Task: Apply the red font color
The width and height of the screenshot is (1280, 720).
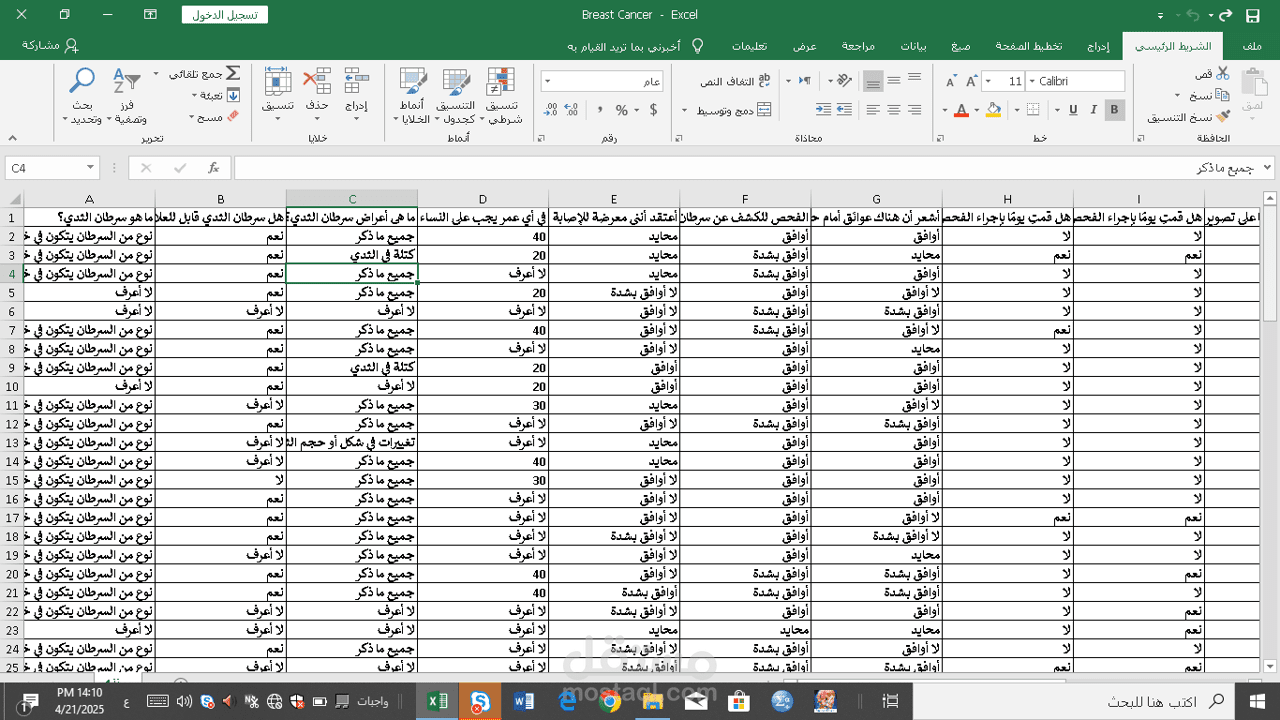Action: [961, 110]
